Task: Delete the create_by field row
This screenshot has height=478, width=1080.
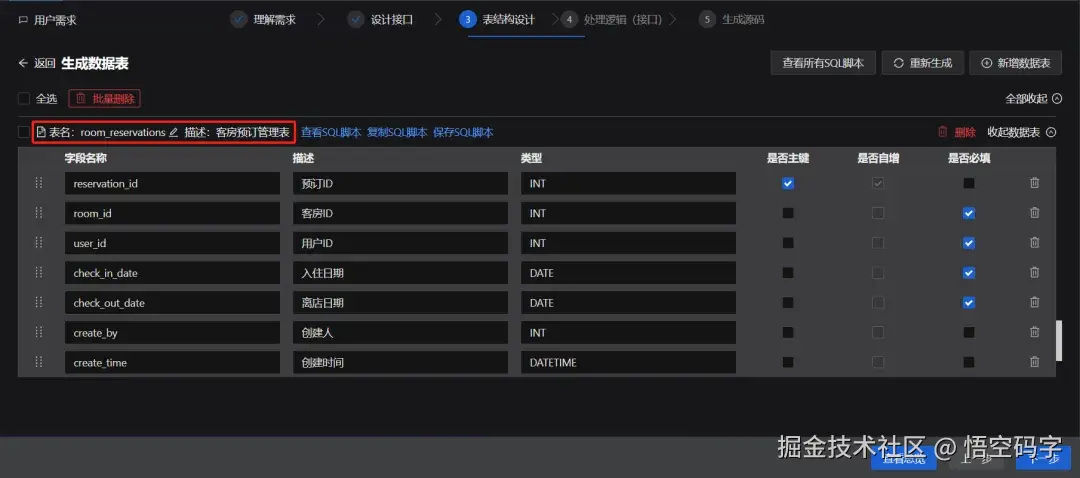Action: (1034, 332)
